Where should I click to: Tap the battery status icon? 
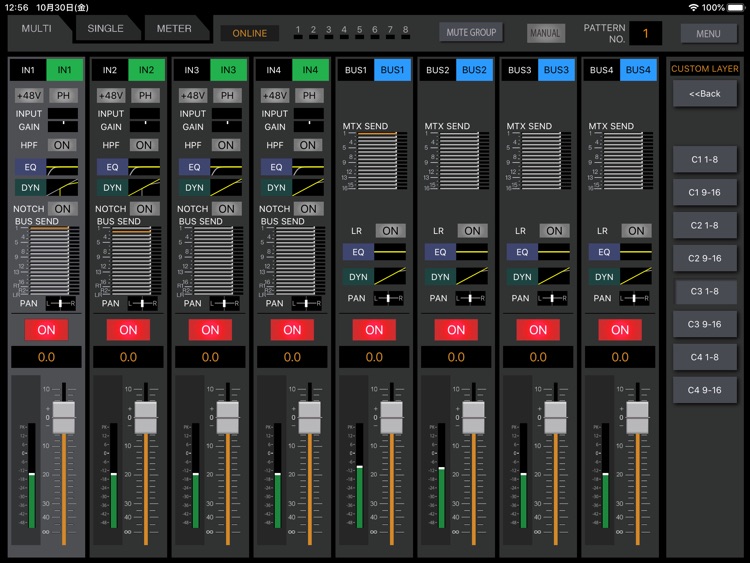click(x=736, y=8)
